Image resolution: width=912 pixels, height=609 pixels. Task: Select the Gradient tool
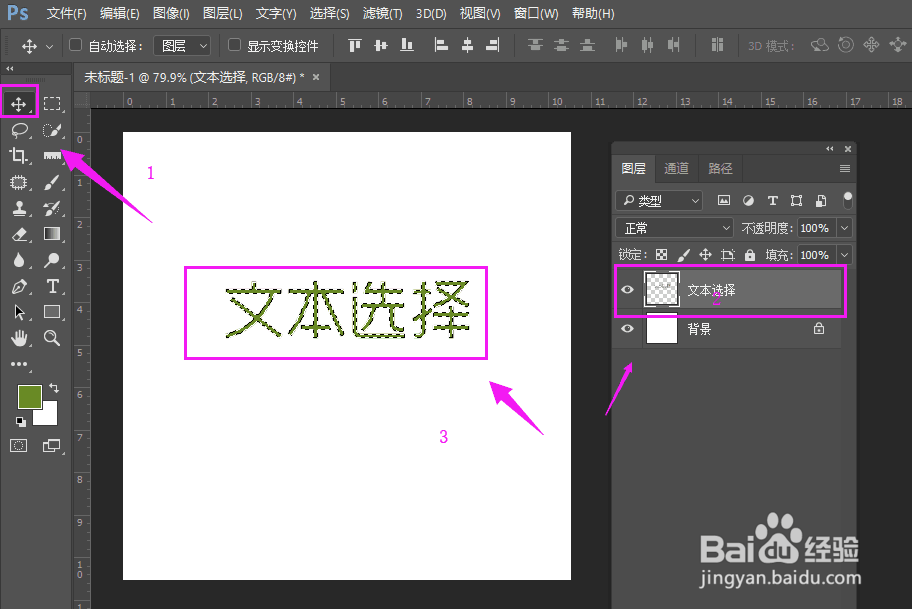pos(52,234)
